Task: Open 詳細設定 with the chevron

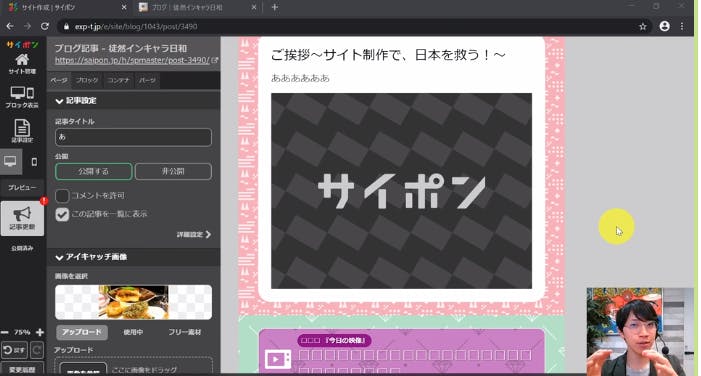Action: 194,234
